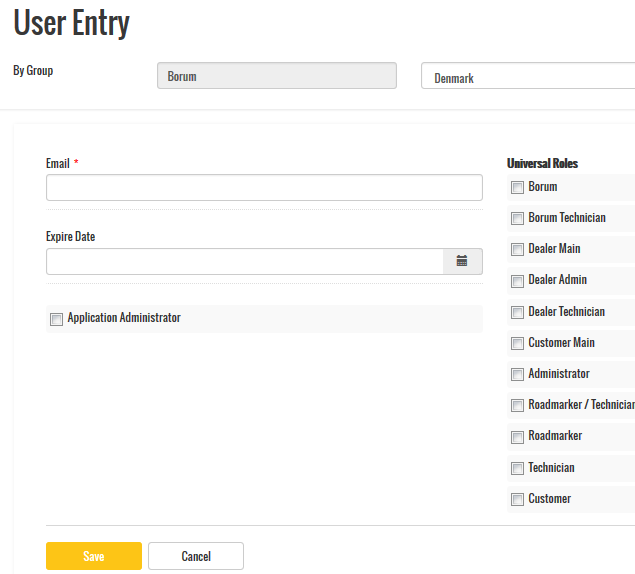Open the Denmark country dropdown
The height and width of the screenshot is (574, 635).
click(528, 77)
